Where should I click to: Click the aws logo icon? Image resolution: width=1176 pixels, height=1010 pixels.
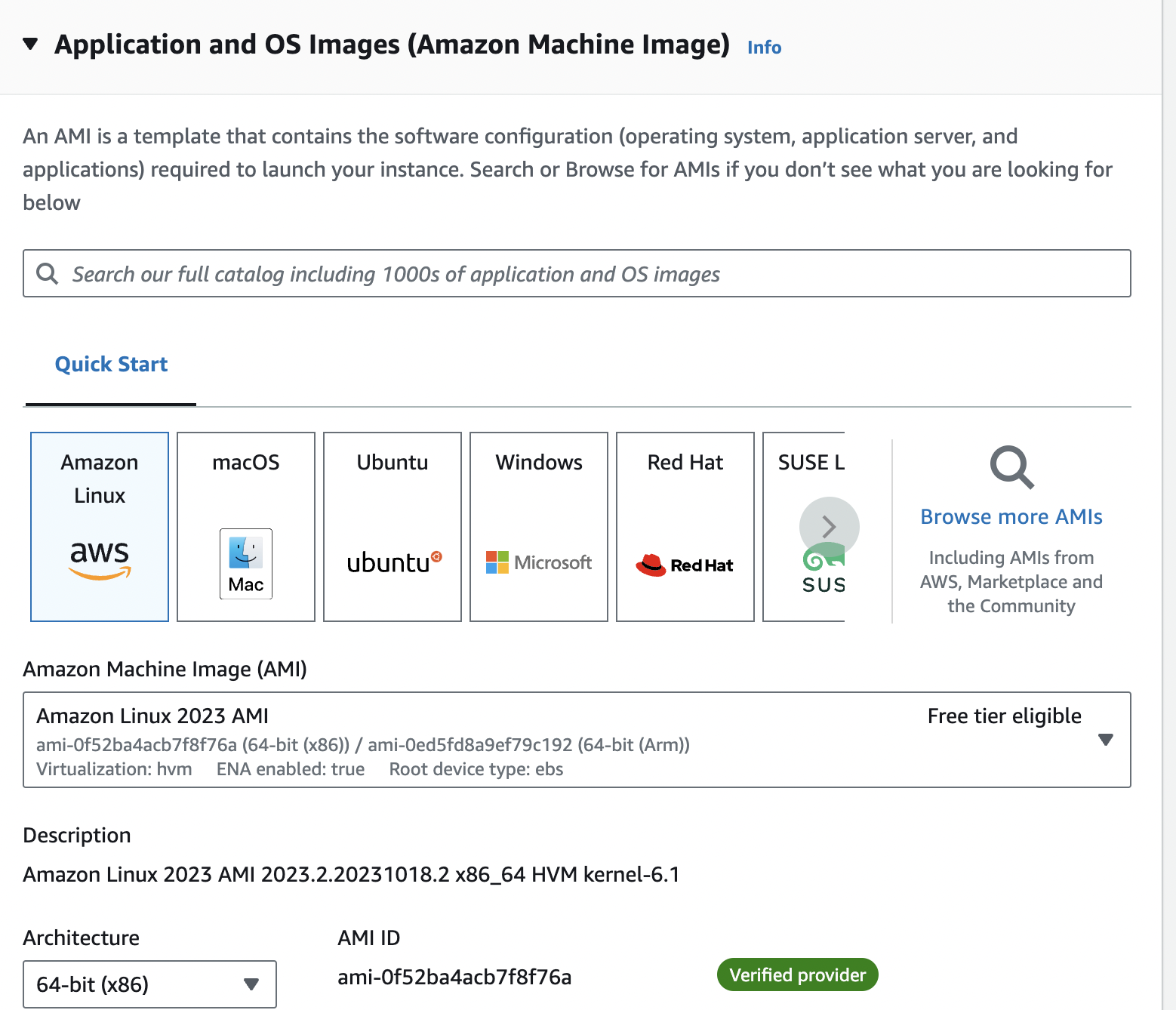click(100, 560)
